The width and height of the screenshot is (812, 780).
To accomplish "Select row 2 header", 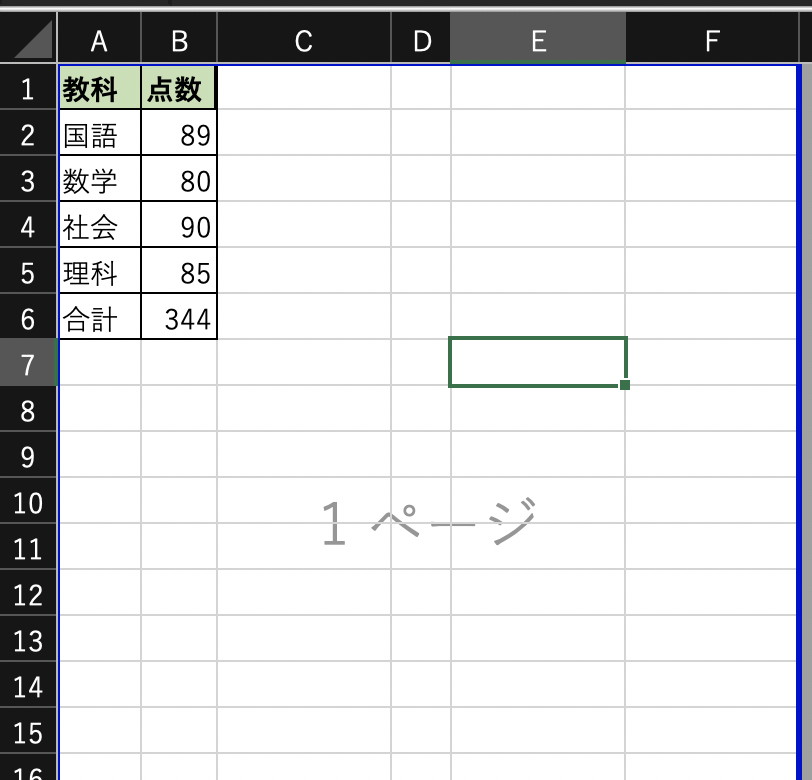I will [x=28, y=133].
